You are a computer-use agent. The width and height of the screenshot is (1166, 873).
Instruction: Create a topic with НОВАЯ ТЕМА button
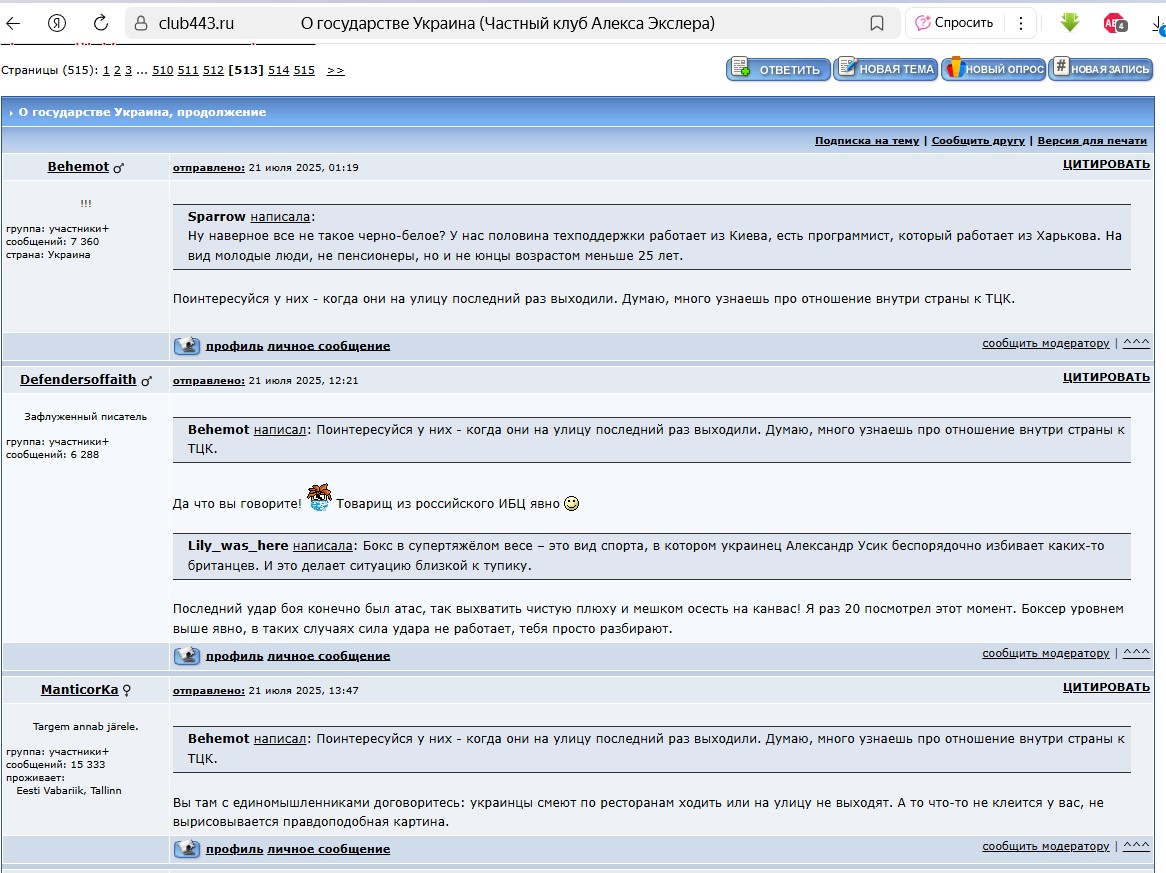coord(886,68)
